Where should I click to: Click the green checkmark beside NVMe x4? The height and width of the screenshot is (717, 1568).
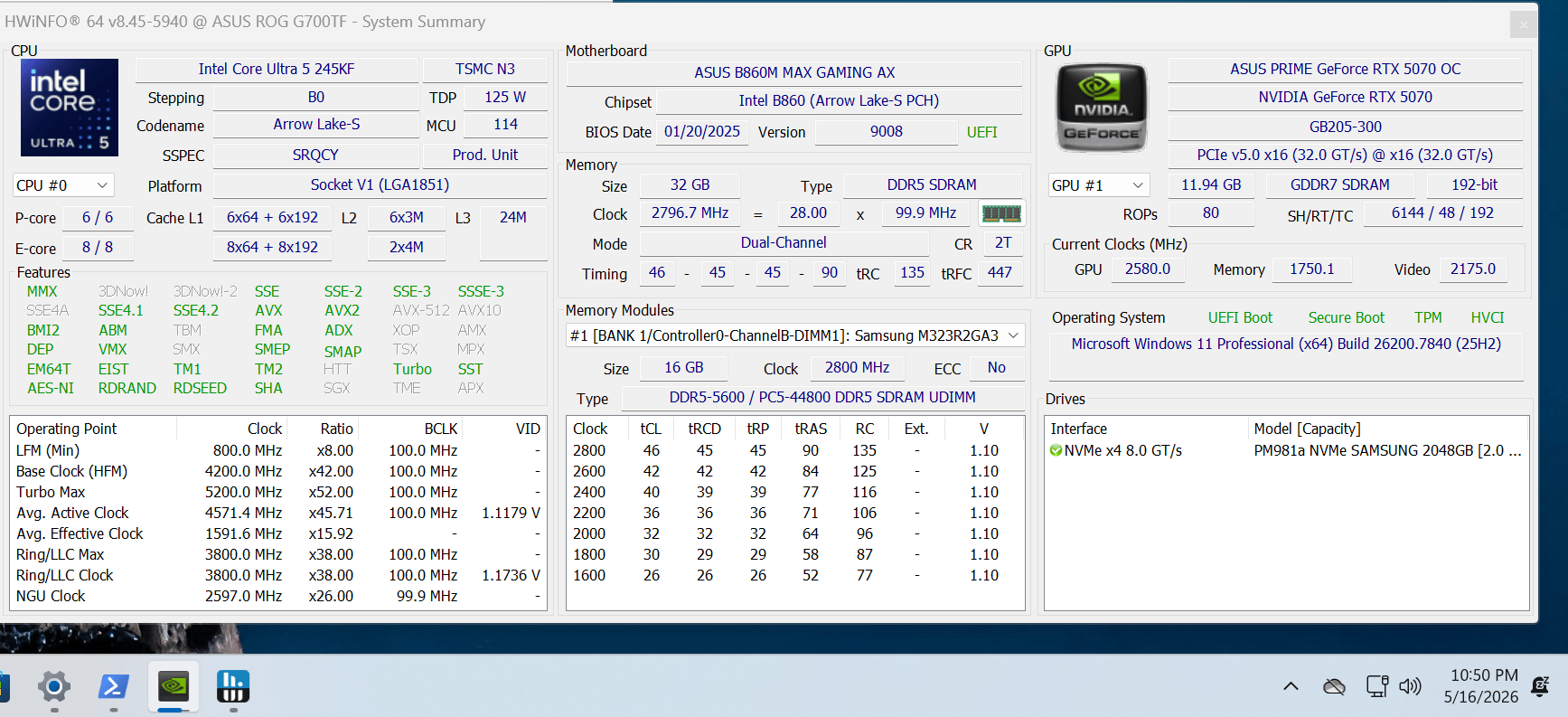tap(1056, 450)
